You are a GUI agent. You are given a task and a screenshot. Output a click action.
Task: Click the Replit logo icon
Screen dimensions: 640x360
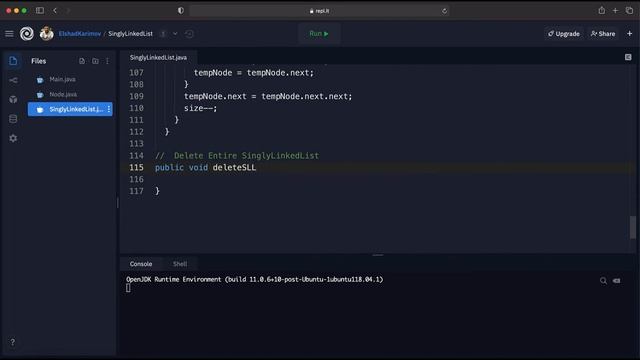tap(27, 33)
